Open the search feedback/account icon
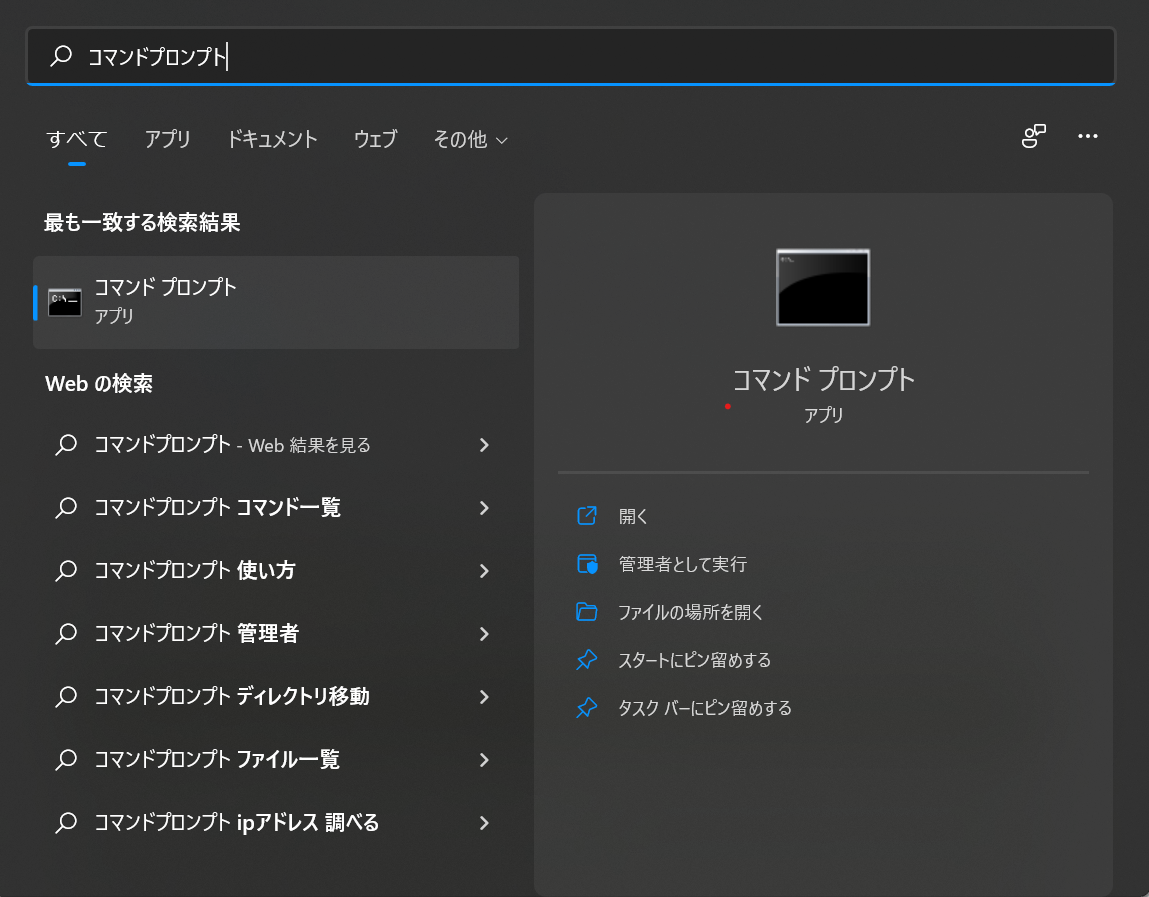 pos(1033,136)
